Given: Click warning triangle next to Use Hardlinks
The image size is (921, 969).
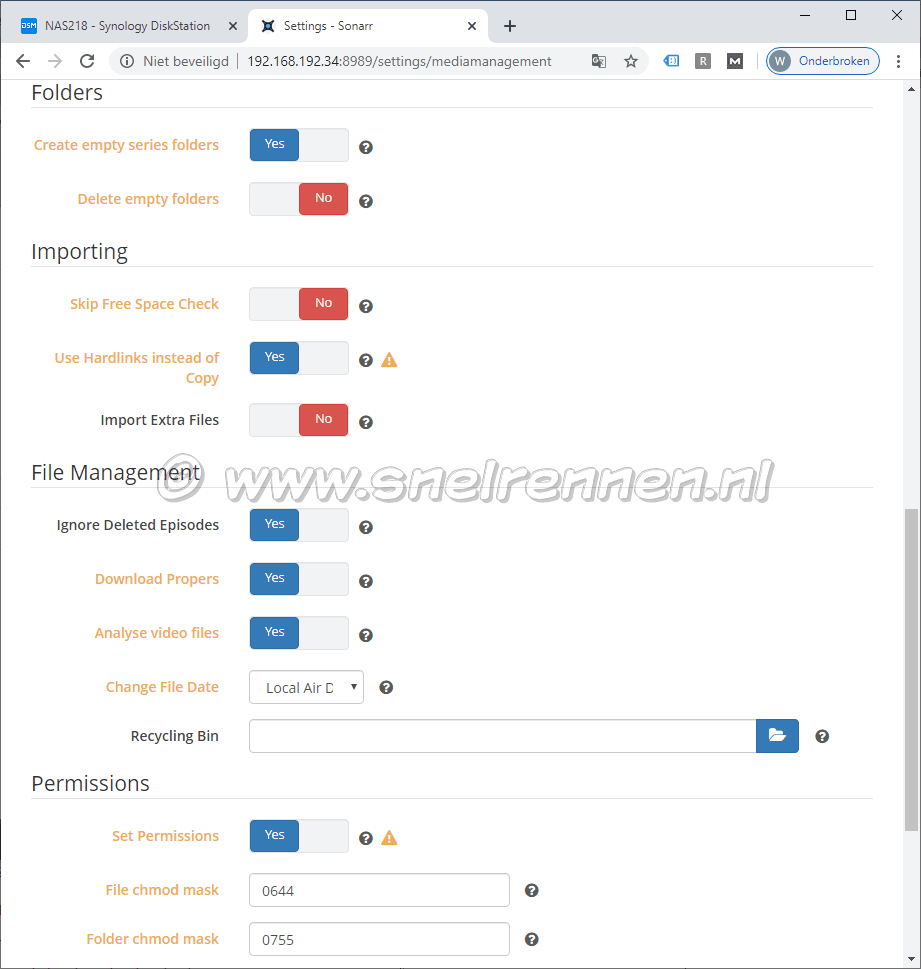Looking at the screenshot, I should (x=389, y=360).
